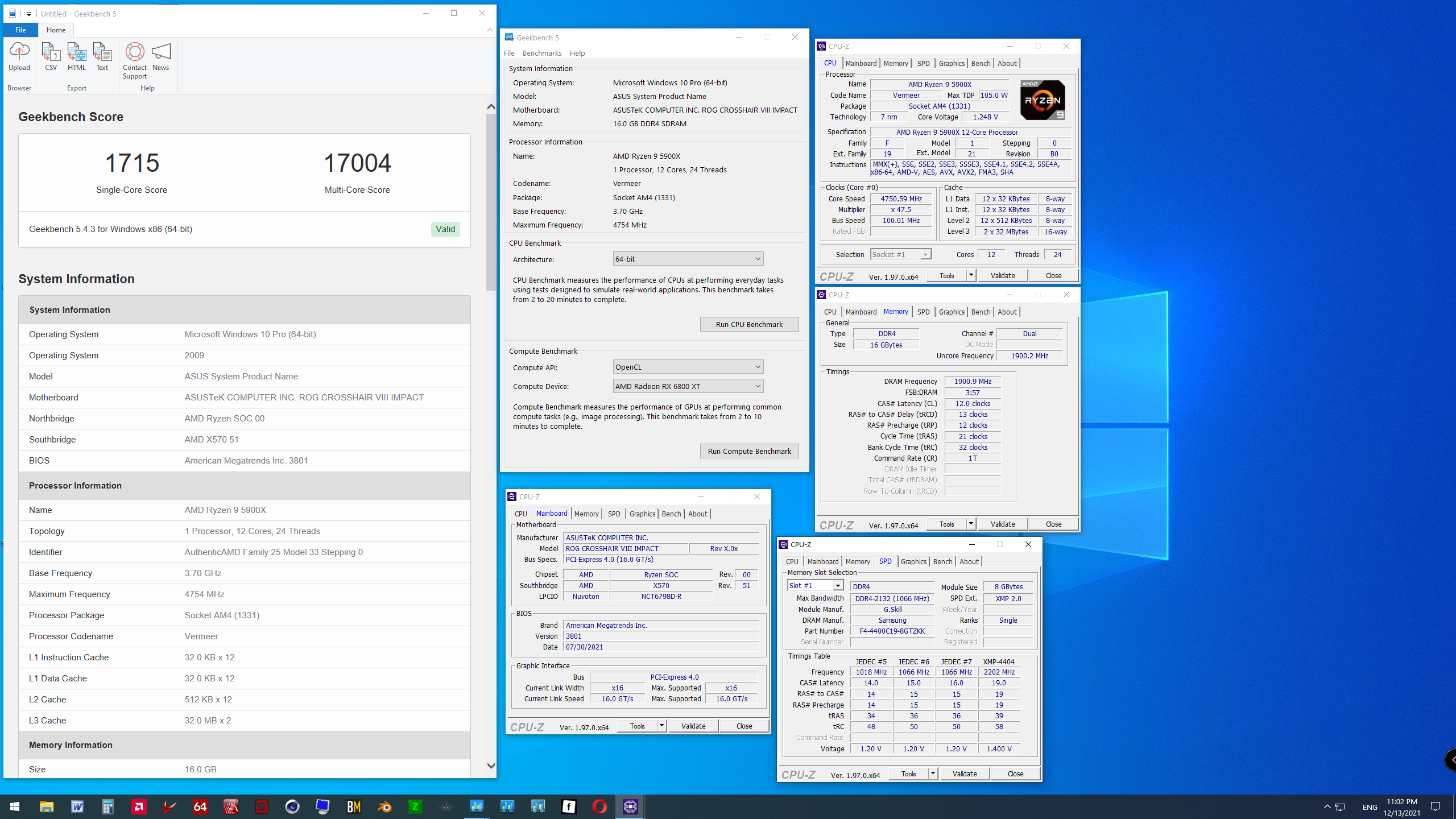The image size is (1456, 819).
Task: Show hidden system tray icons
Action: (x=1327, y=806)
